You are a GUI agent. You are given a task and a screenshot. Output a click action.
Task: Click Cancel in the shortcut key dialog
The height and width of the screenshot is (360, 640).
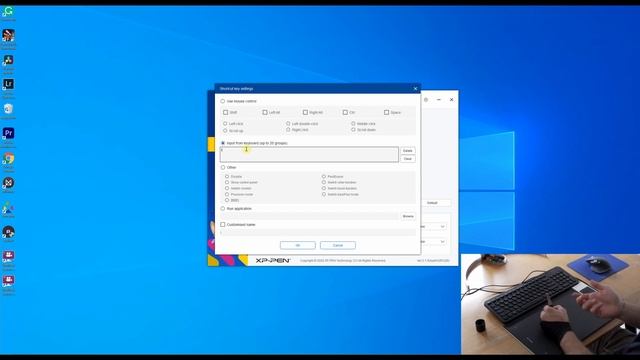(x=338, y=245)
